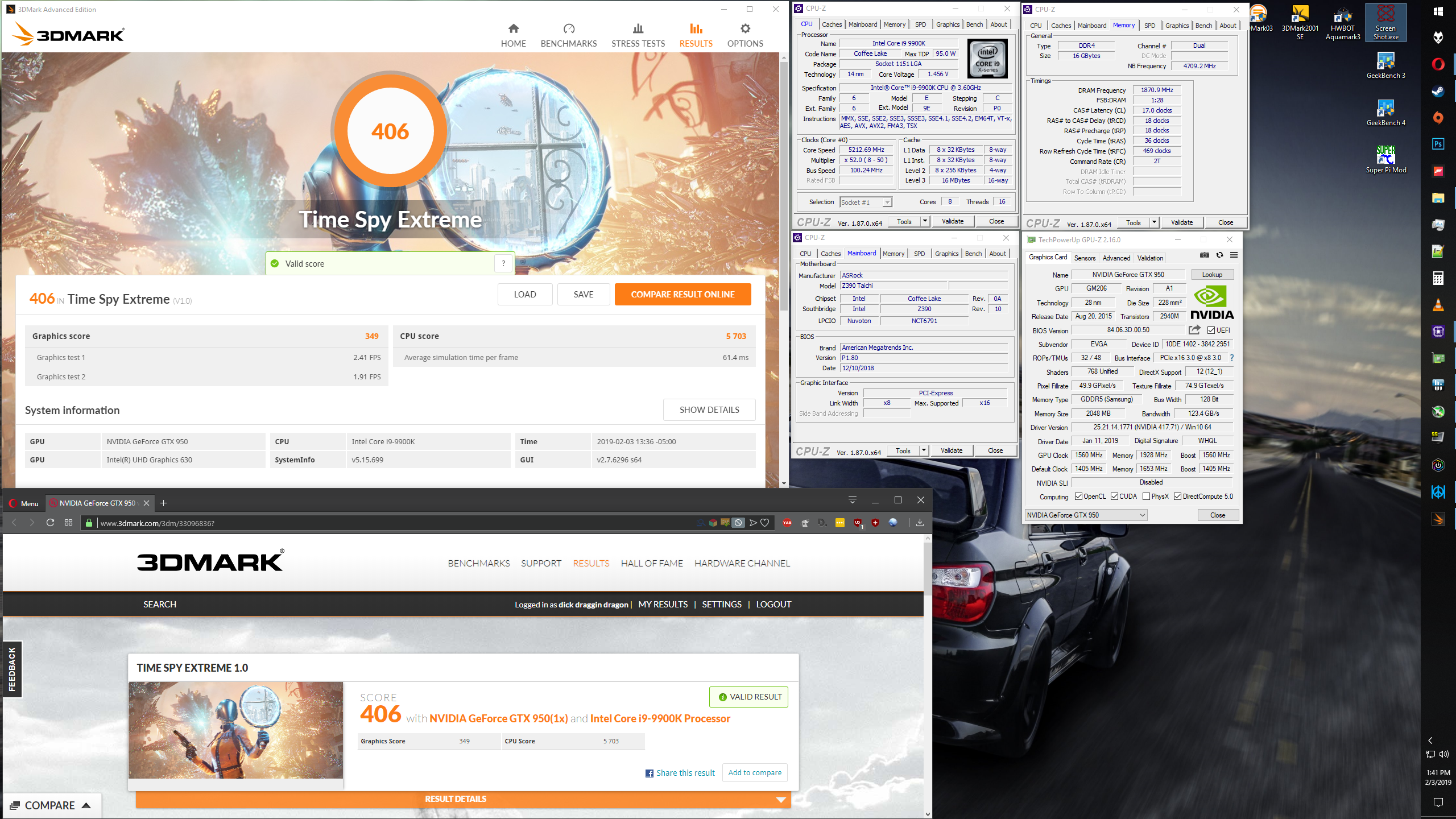Open Photoshop from the taskbar
The height and width of the screenshot is (819, 1456).
(x=1438, y=144)
